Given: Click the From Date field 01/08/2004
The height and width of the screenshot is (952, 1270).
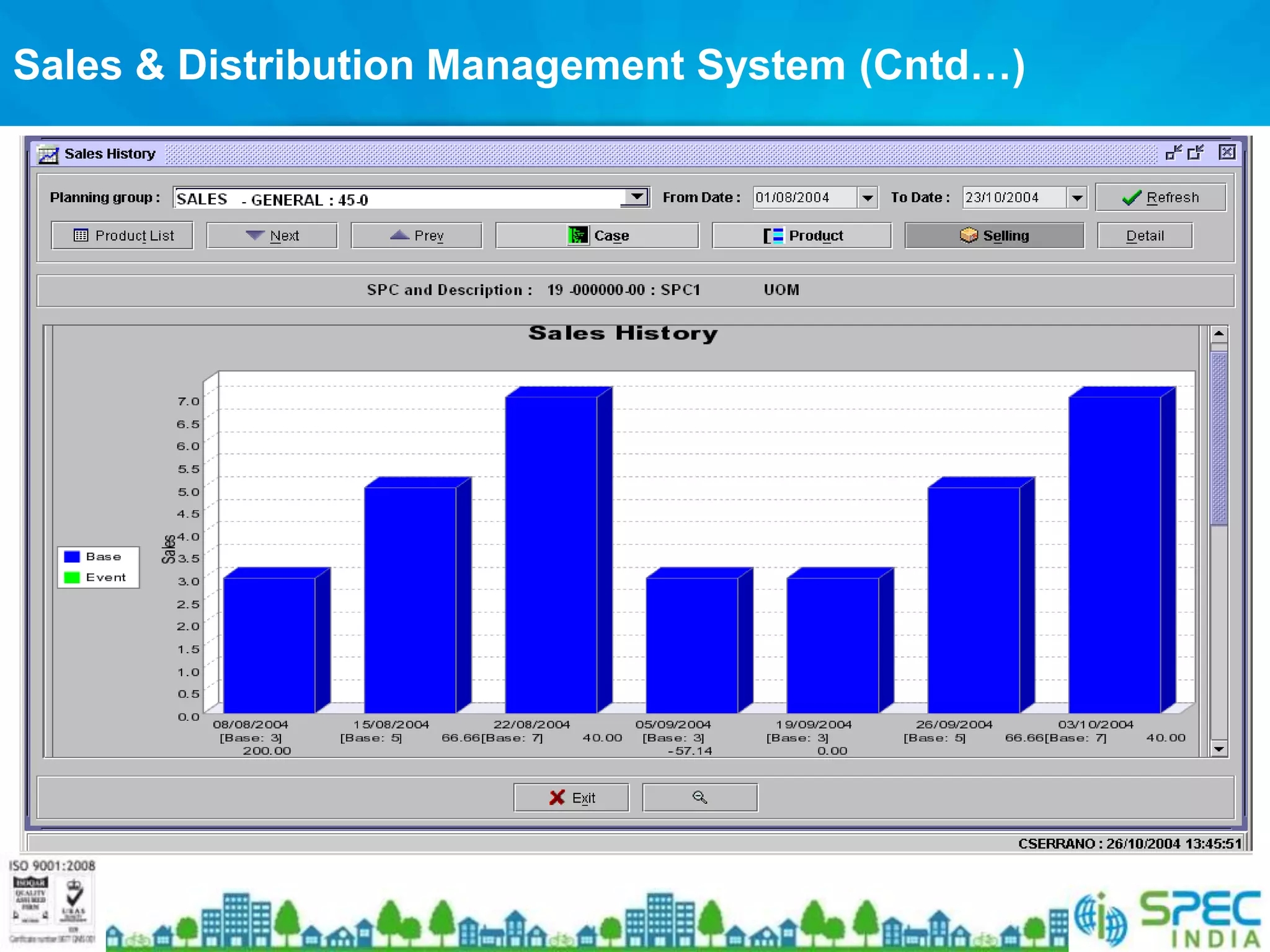Looking at the screenshot, I should [x=806, y=198].
